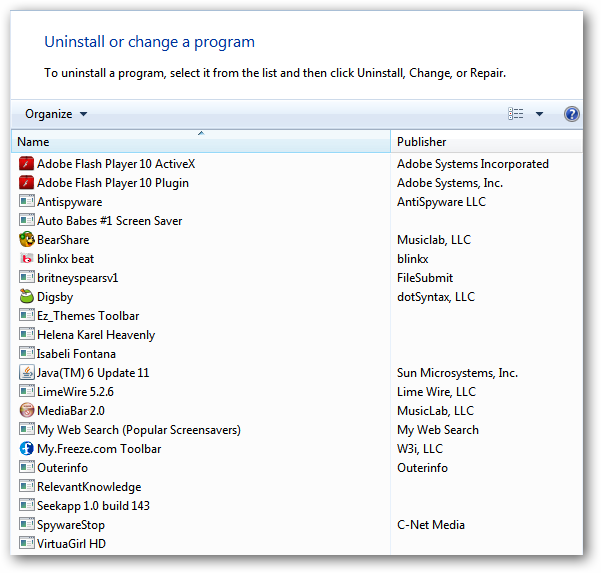This screenshot has width=601, height=573.
Task: Click the My Web Search program icon
Action: pyautogui.click(x=26, y=429)
